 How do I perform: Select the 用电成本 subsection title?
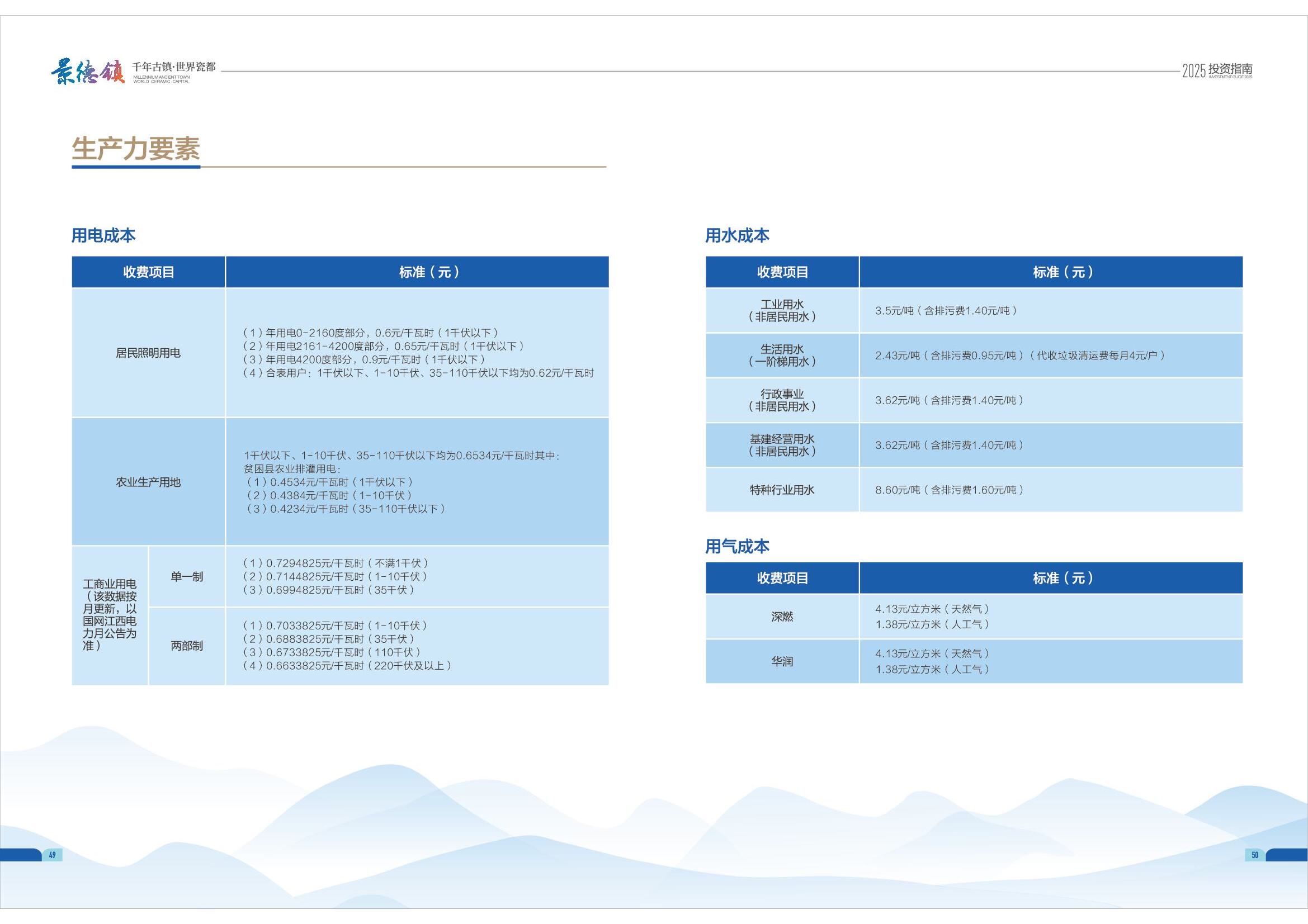point(103,235)
